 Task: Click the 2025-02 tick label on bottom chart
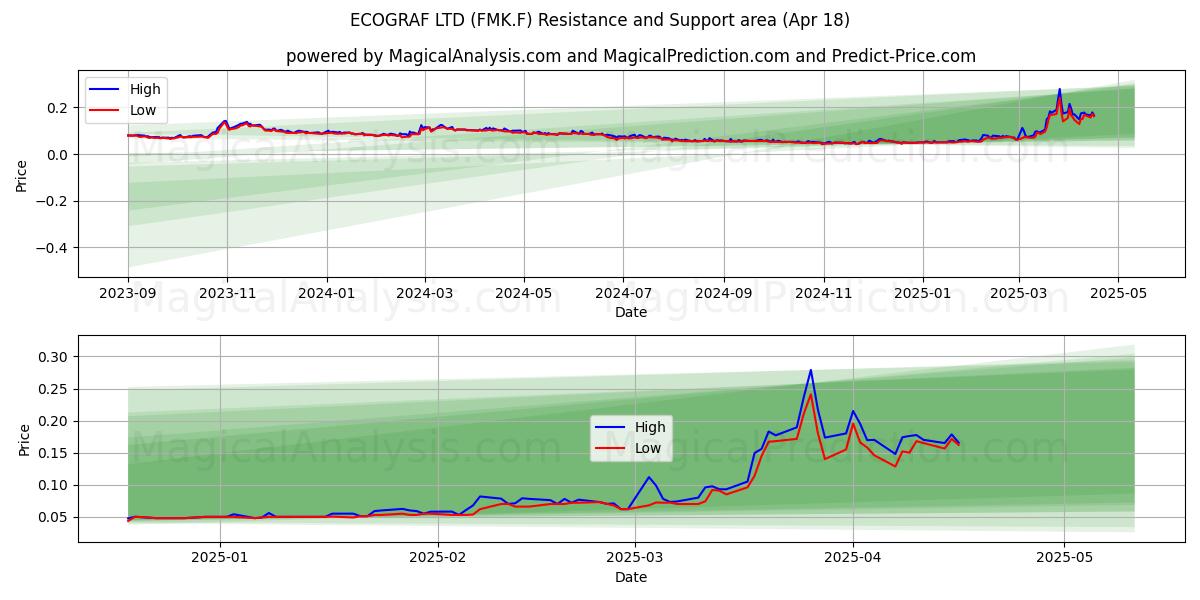[x=439, y=558]
